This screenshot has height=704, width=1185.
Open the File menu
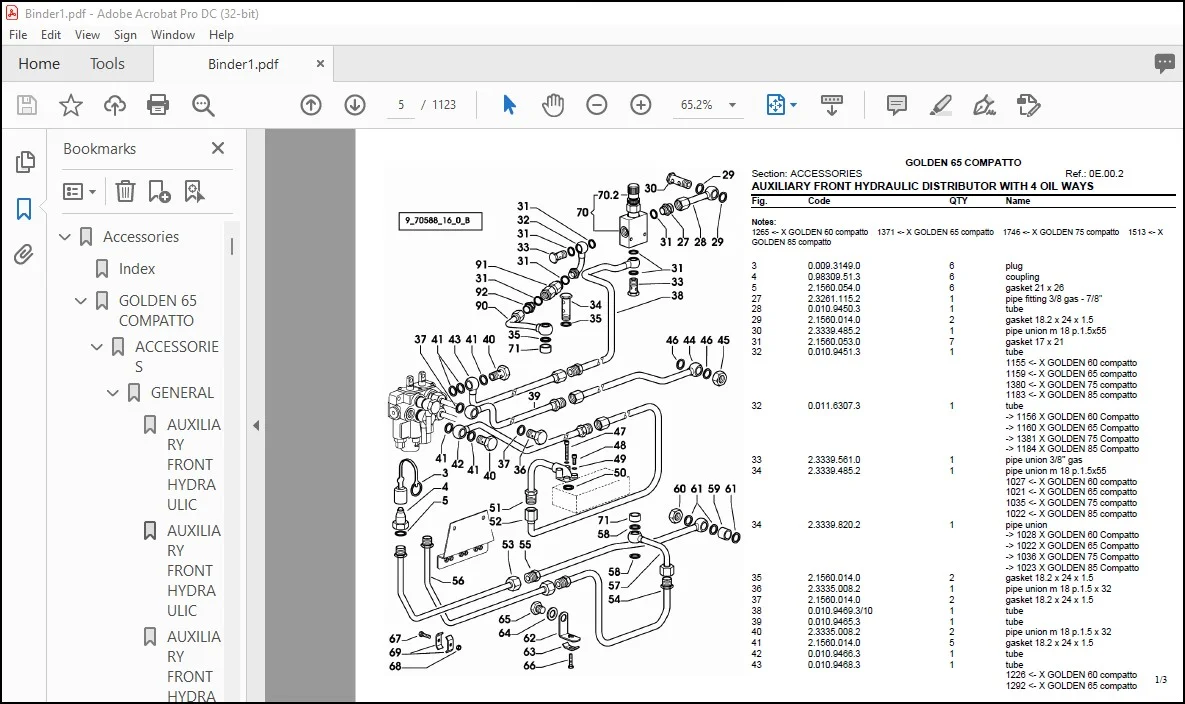(x=18, y=35)
